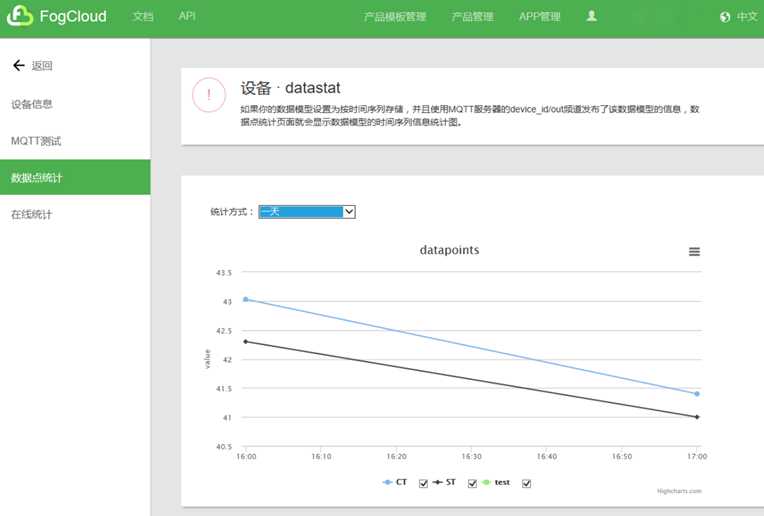Uncheck the test series checkbox
This screenshot has width=764, height=516.
point(526,483)
